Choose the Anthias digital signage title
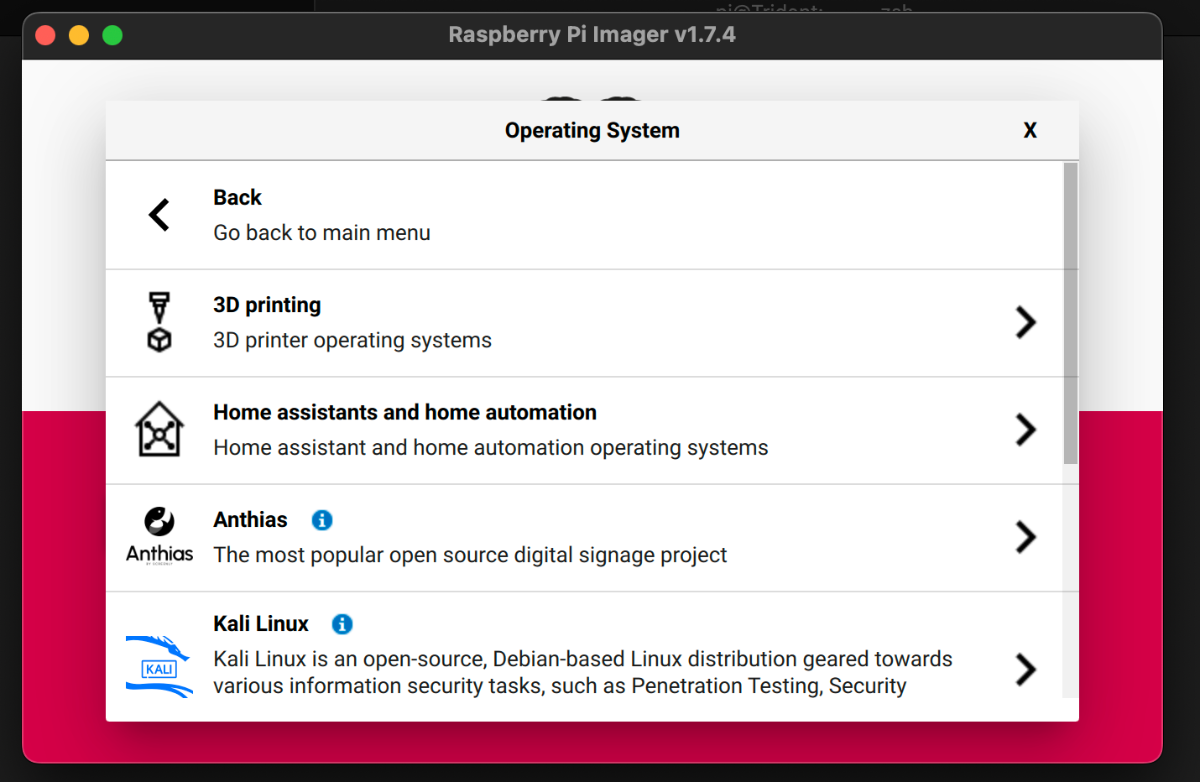 [250, 520]
